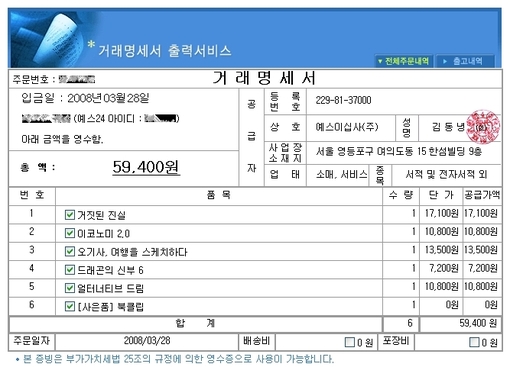Click the deposit date 2008년03월28일
This screenshot has width=510, height=367.
coord(108,98)
